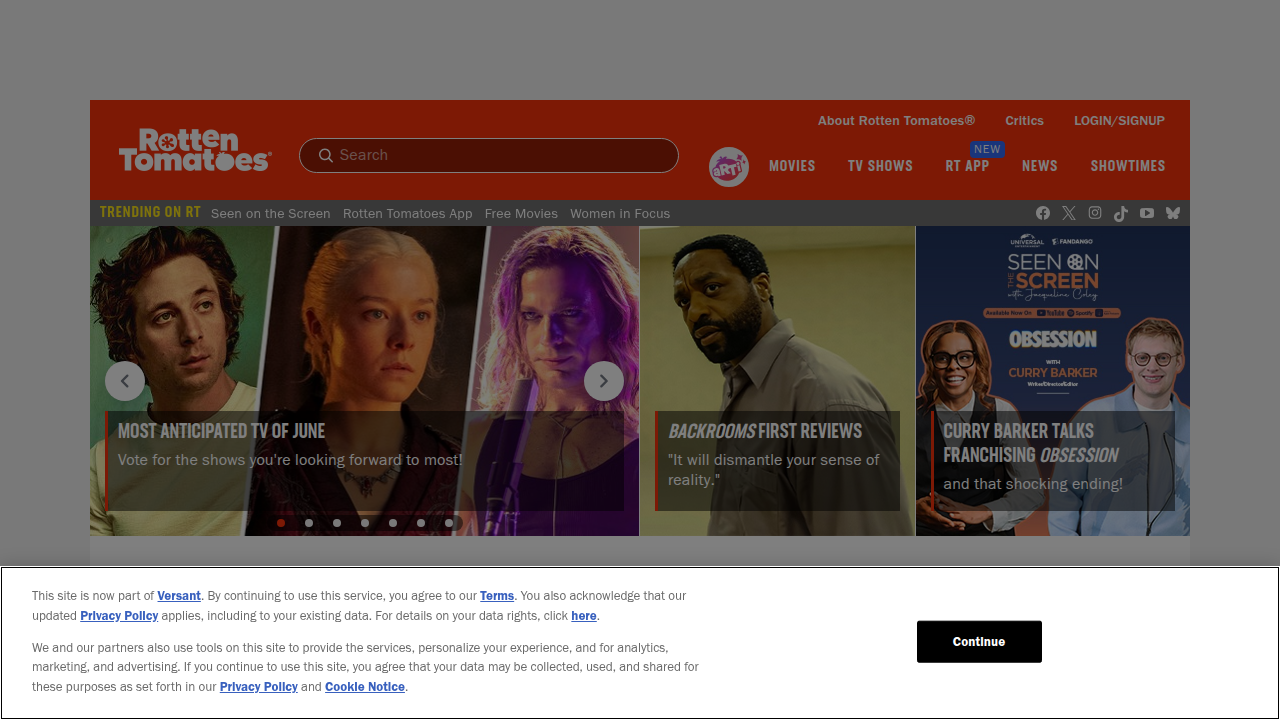Click the Rotten Tomatoes logo
Viewport: 1280px width, 720px height.
(195, 150)
